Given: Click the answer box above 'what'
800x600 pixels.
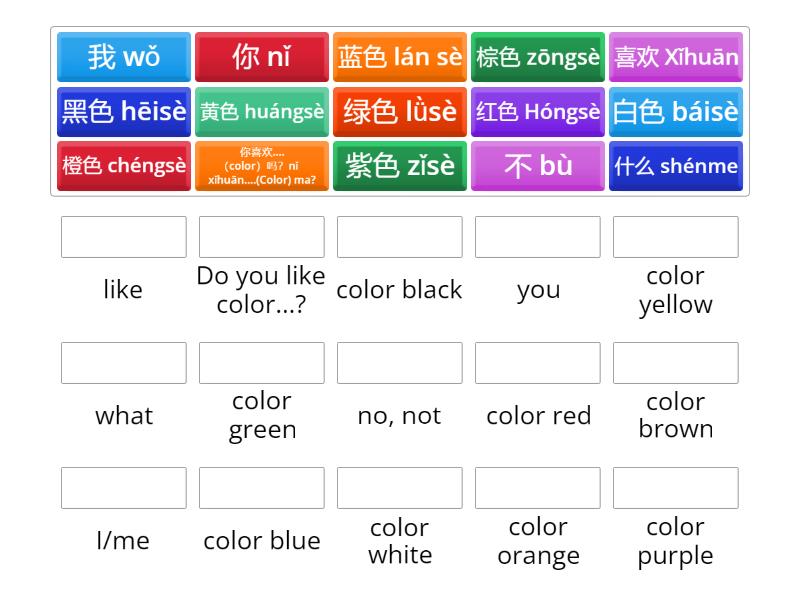Looking at the screenshot, I should click(x=123, y=362).
